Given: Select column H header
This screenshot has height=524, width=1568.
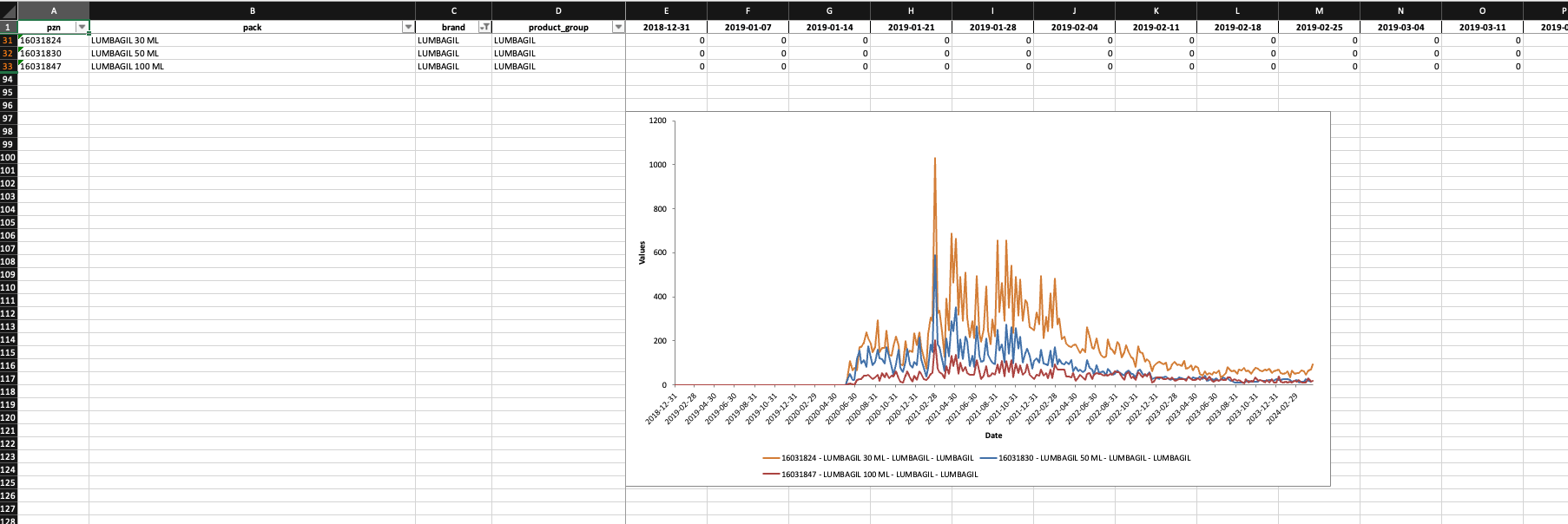Looking at the screenshot, I should tap(911, 11).
